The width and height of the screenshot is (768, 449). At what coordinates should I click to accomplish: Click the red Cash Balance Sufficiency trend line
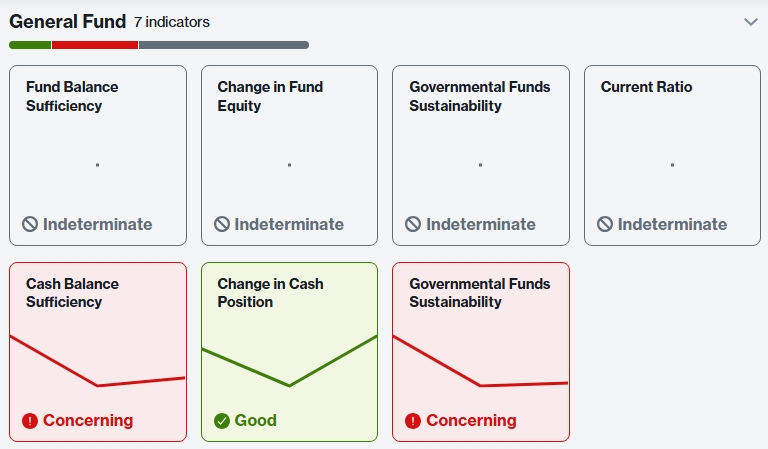click(97, 385)
